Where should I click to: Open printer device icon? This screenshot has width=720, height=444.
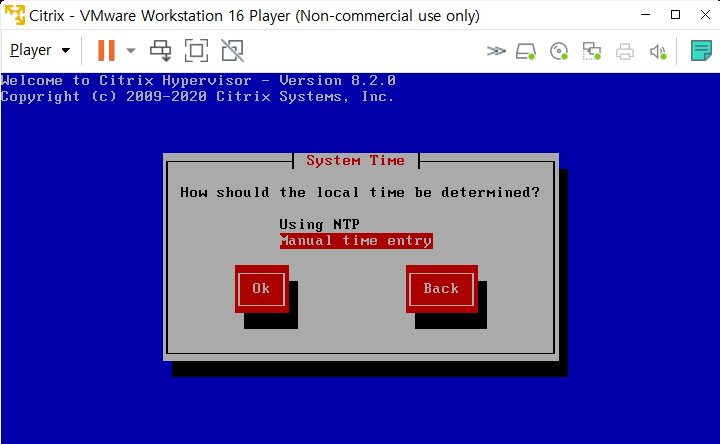(624, 51)
